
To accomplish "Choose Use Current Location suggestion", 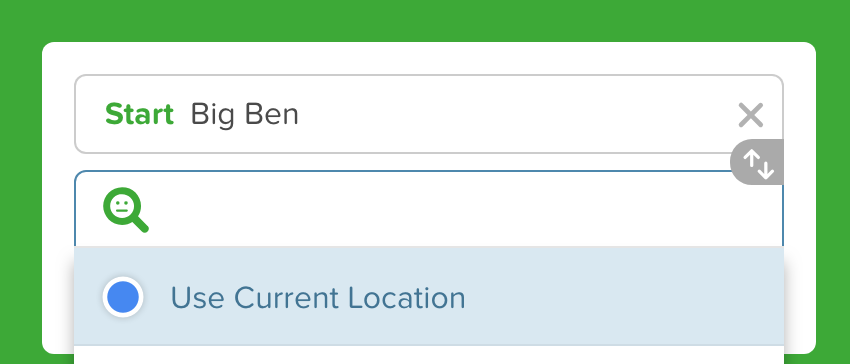I will pos(429,296).
